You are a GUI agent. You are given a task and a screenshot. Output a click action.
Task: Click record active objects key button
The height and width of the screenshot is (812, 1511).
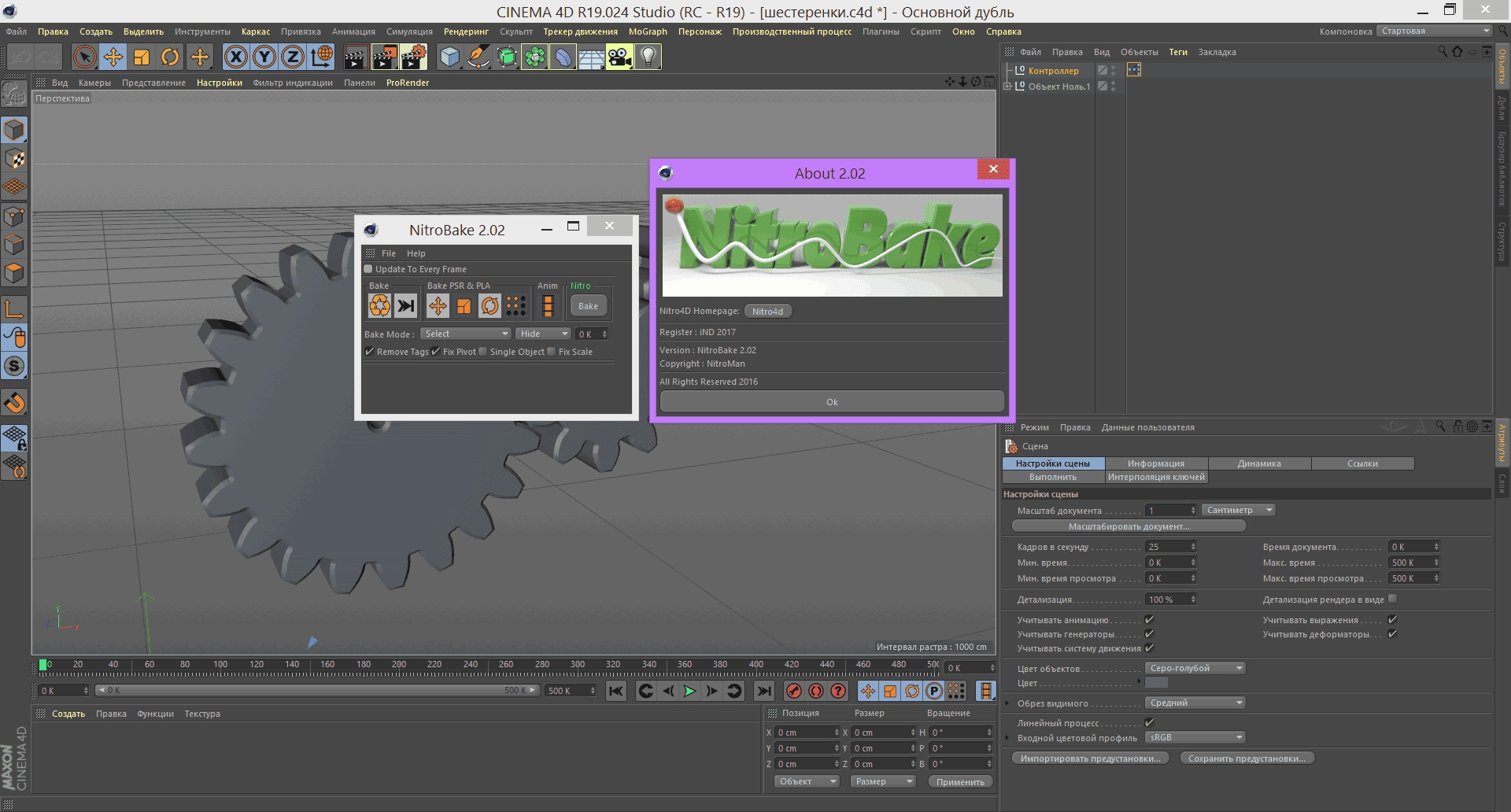click(x=793, y=691)
